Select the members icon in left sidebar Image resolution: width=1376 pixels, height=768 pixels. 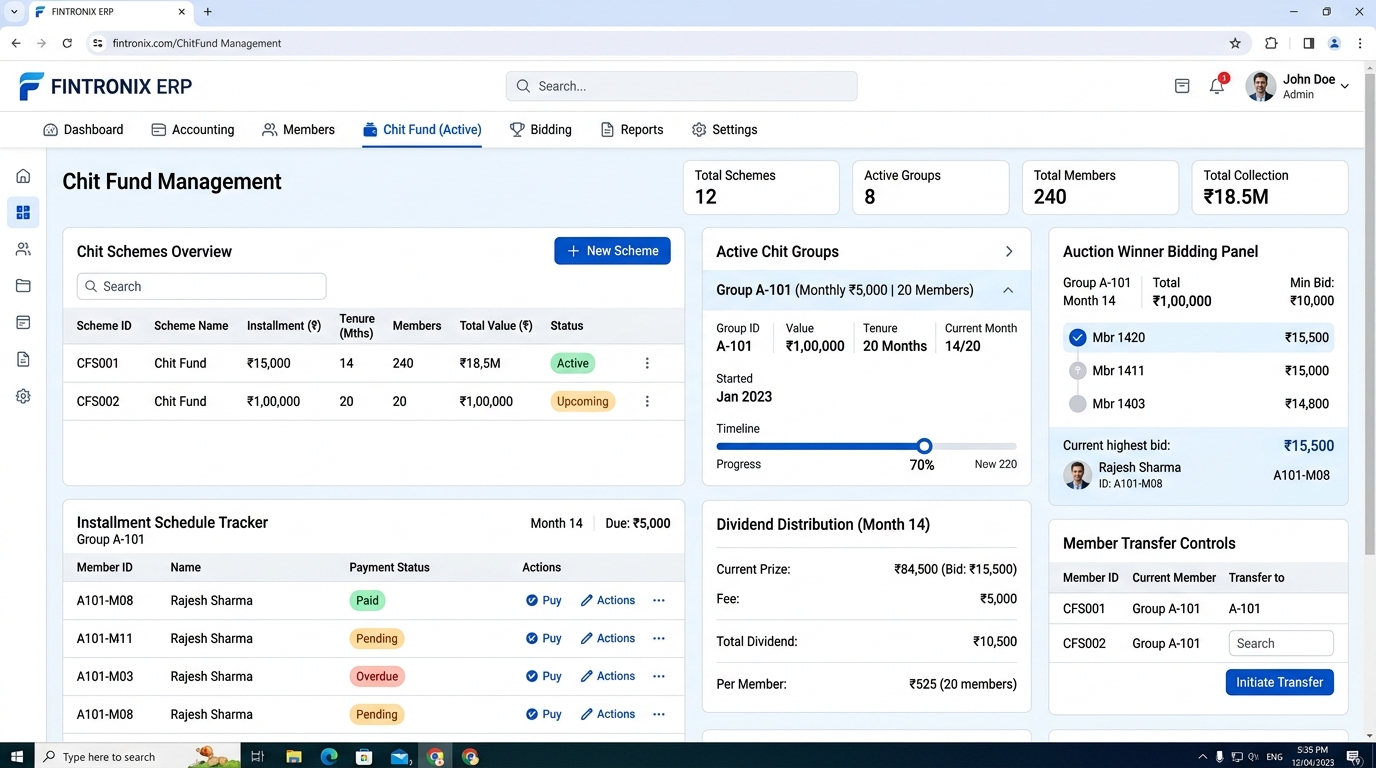23,249
